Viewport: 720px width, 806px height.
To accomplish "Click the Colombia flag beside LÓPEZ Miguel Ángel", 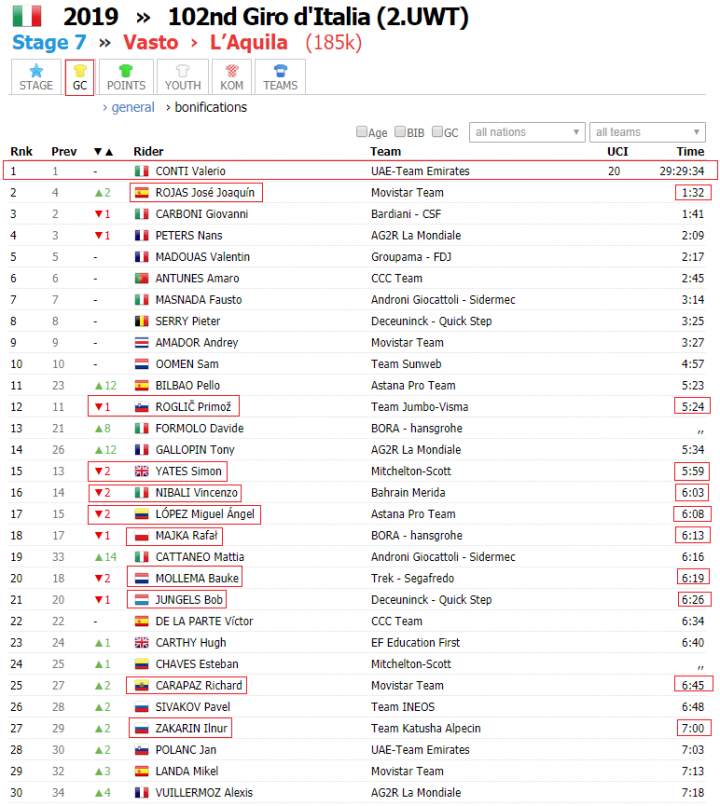I will click(141, 514).
